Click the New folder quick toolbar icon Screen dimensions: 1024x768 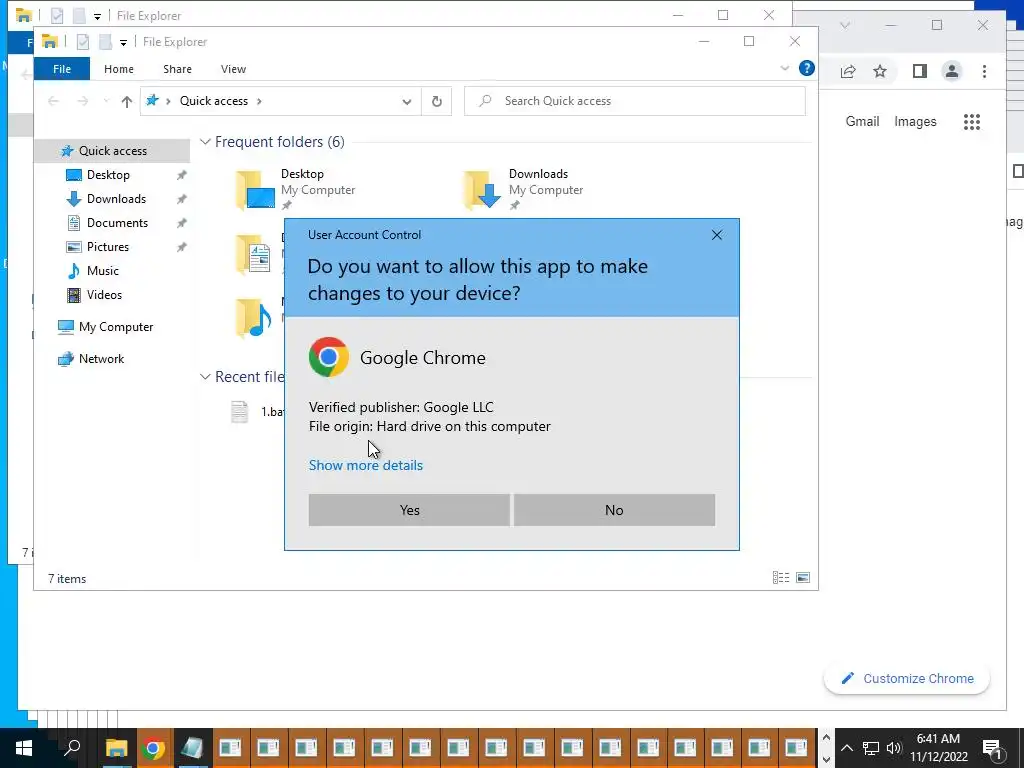(x=105, y=42)
